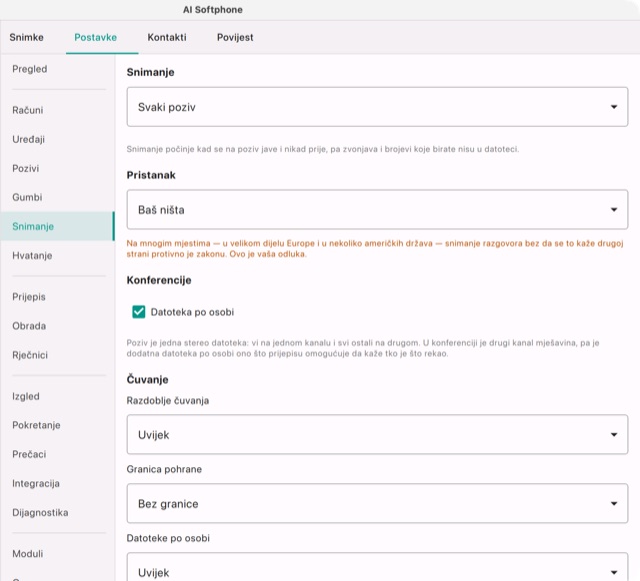Viewport: 640px width, 581px height.
Task: Expand the Pristanak 'Baš ništa' dropdown
Action: pyautogui.click(x=377, y=209)
